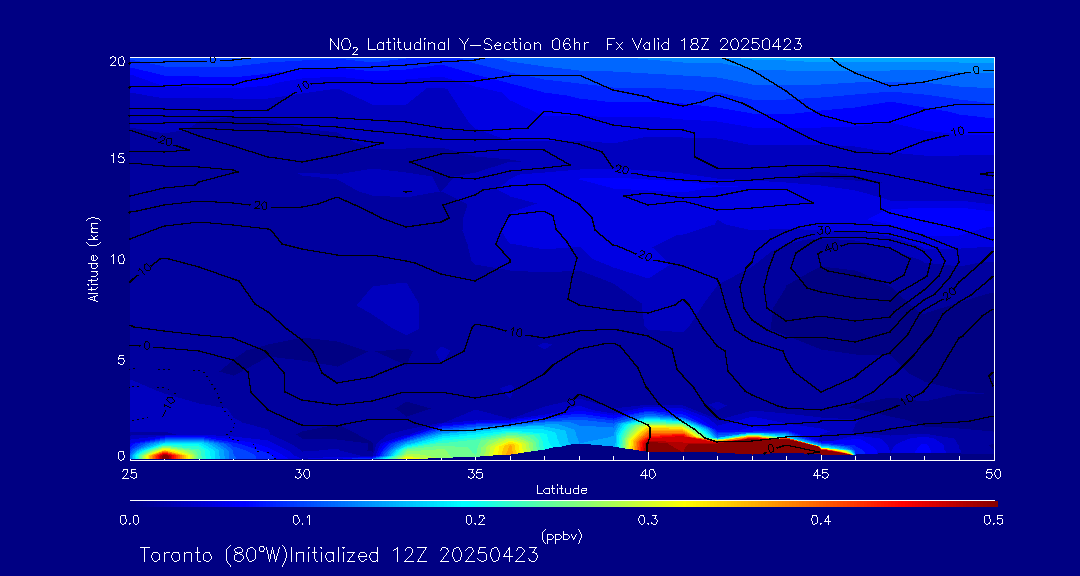Click the yellow NO2 spot near latitude 36
This screenshot has width=1080, height=576.
(508, 448)
